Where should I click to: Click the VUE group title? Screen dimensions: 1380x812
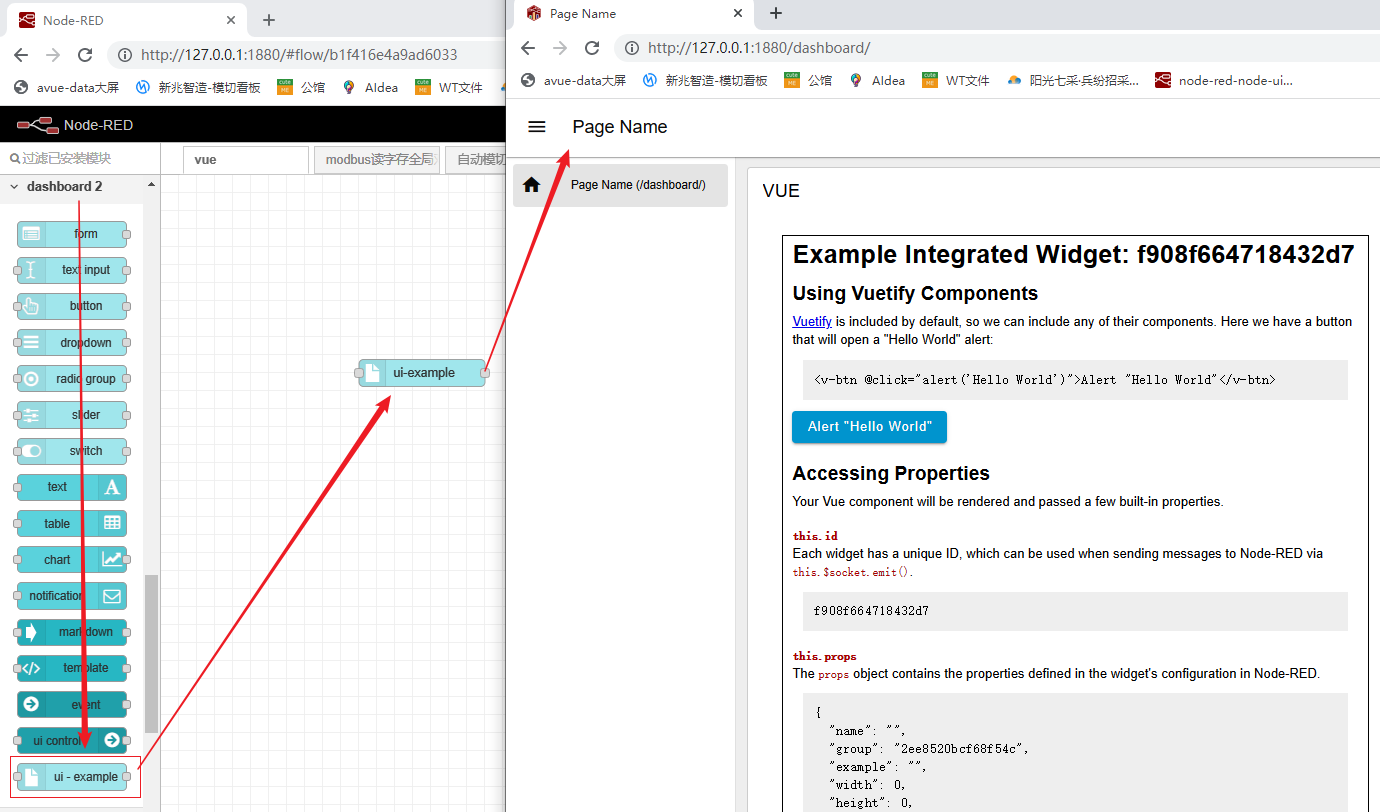pyautogui.click(x=781, y=191)
